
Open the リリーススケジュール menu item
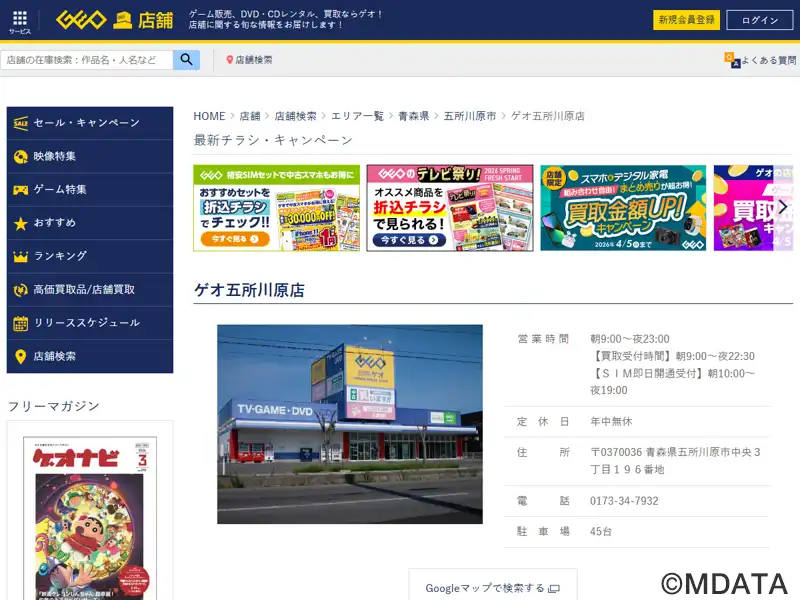click(x=90, y=323)
